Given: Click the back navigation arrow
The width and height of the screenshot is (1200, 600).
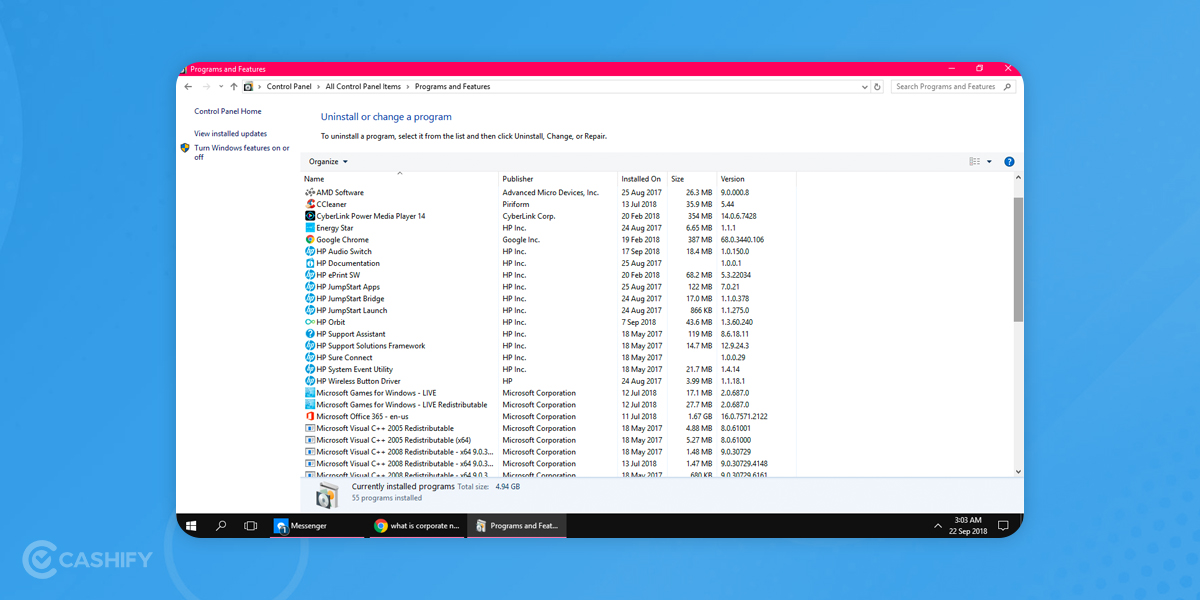Looking at the screenshot, I should (x=187, y=86).
